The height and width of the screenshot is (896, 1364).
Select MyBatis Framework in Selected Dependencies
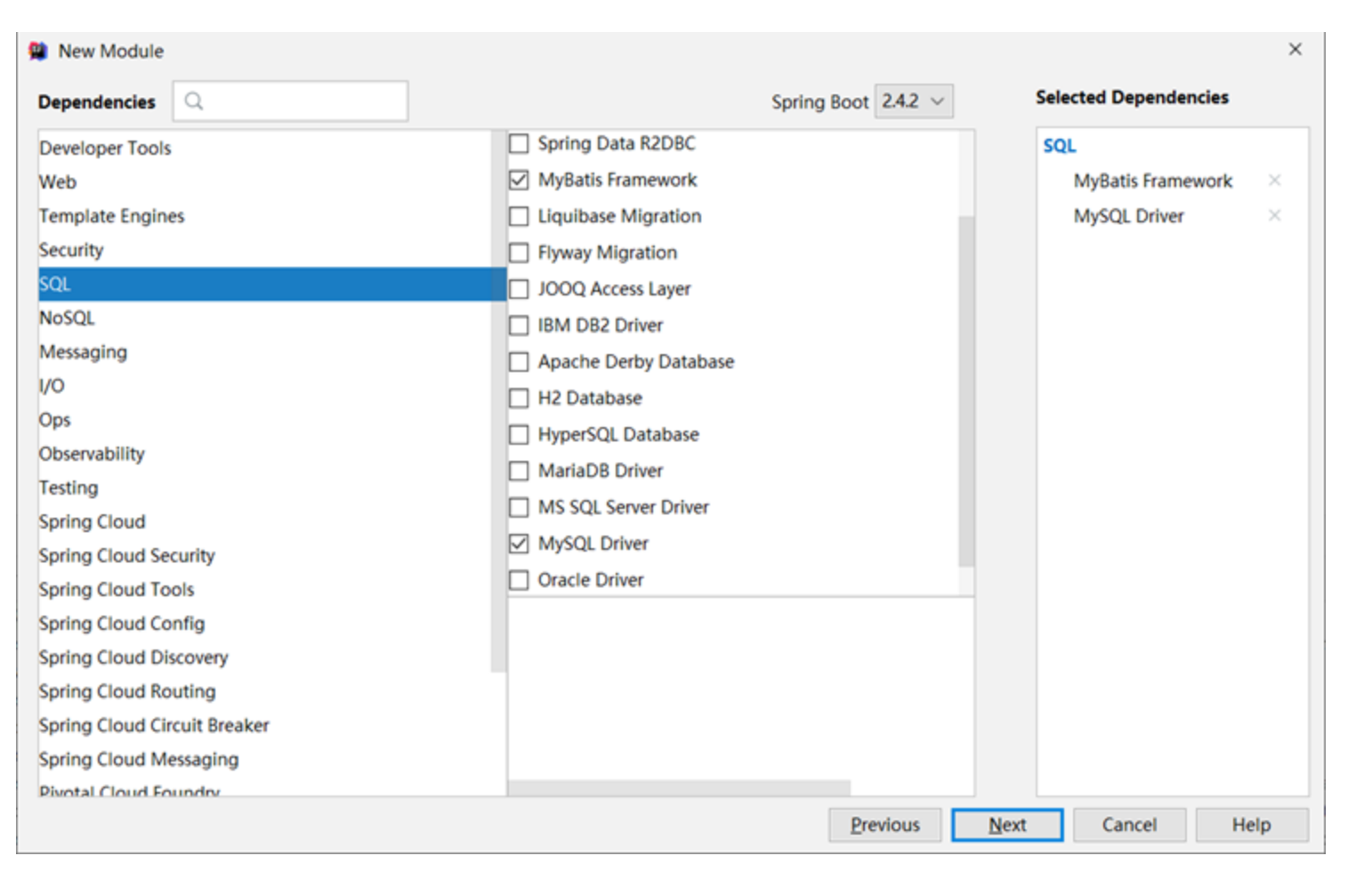[x=1153, y=181]
